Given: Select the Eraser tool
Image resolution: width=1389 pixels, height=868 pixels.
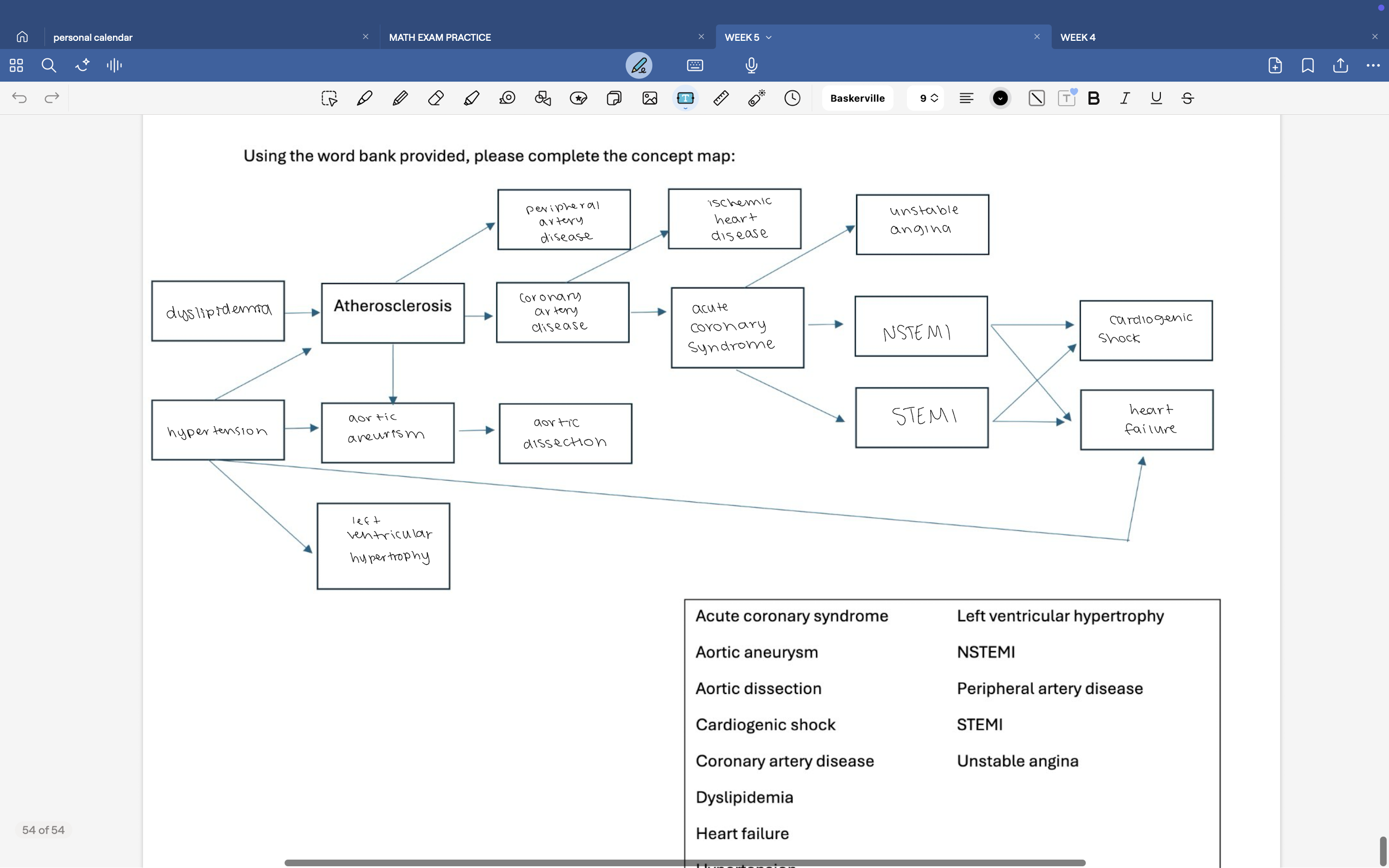Looking at the screenshot, I should click(x=436, y=98).
